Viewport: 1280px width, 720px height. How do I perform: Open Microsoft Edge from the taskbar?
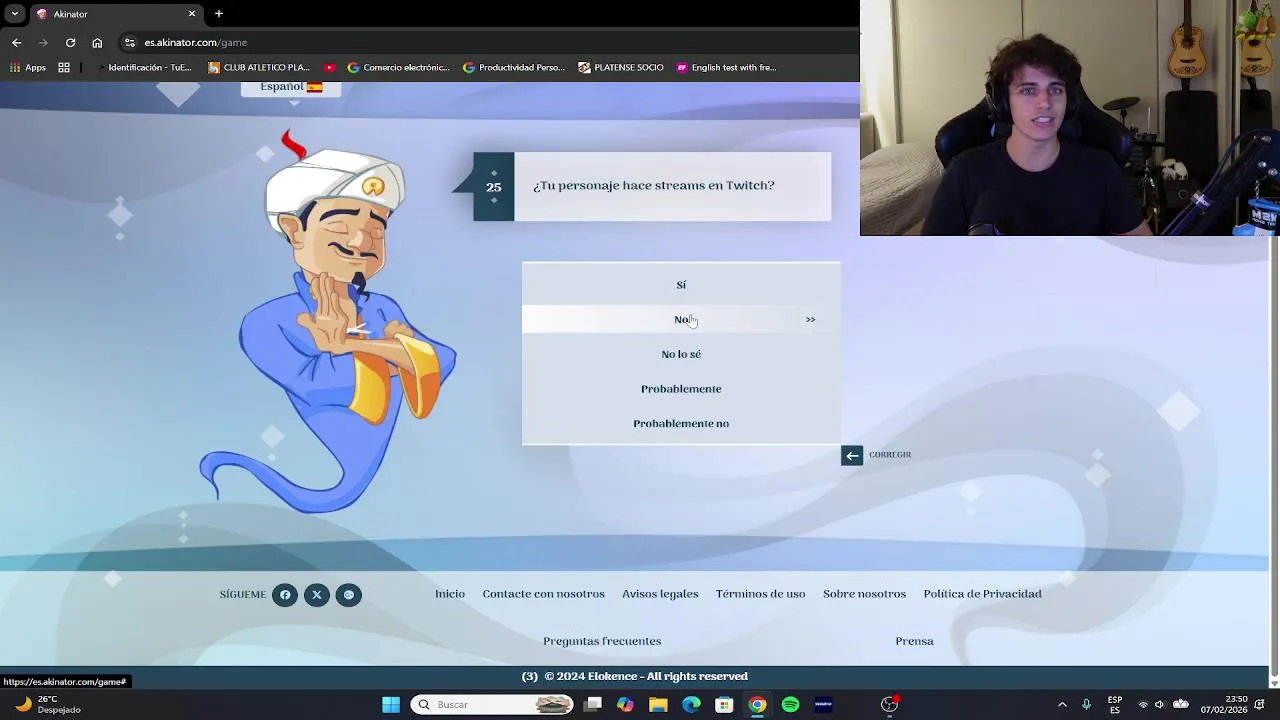coord(691,705)
